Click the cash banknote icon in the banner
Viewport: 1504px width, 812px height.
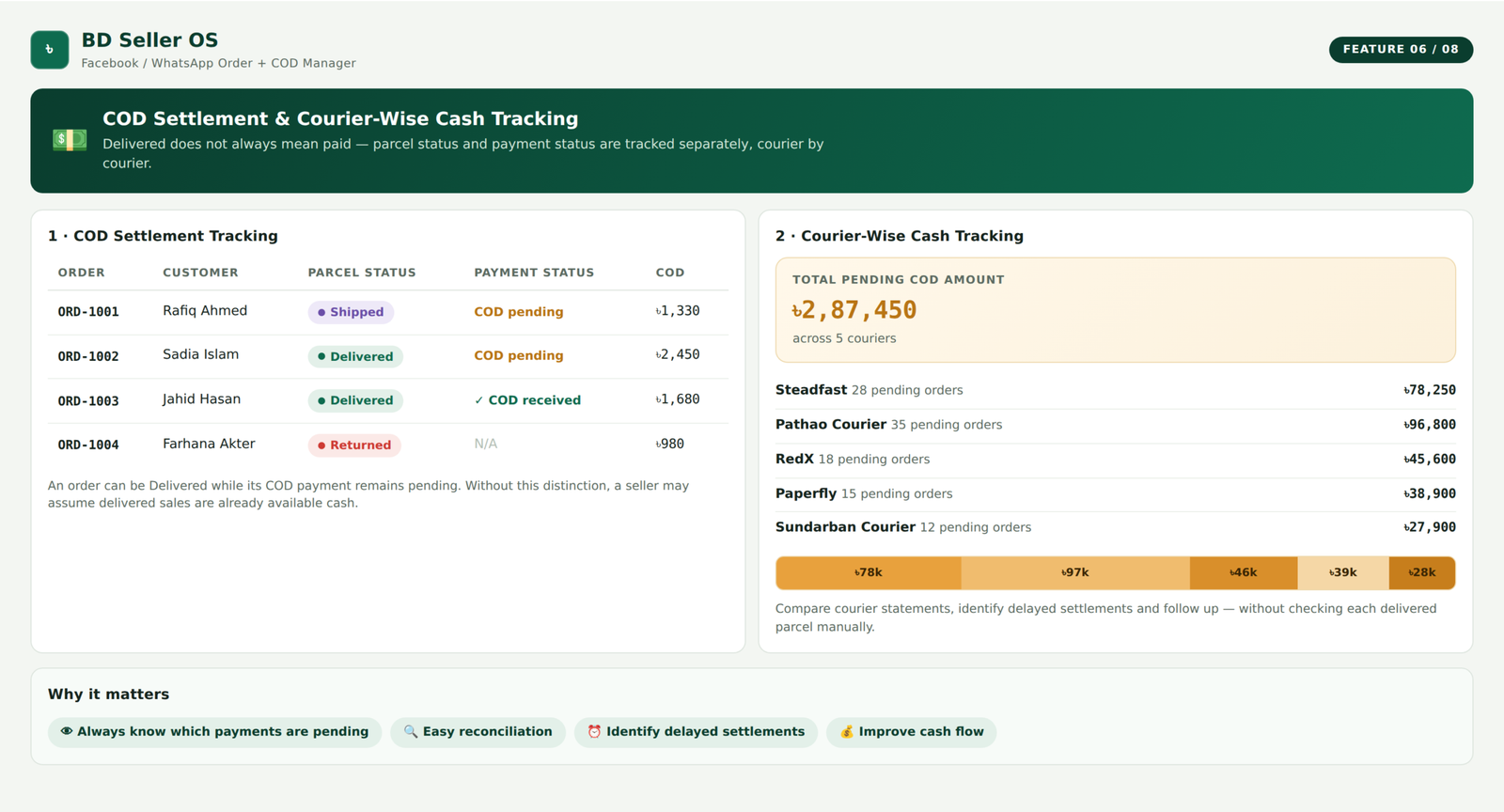[x=70, y=140]
